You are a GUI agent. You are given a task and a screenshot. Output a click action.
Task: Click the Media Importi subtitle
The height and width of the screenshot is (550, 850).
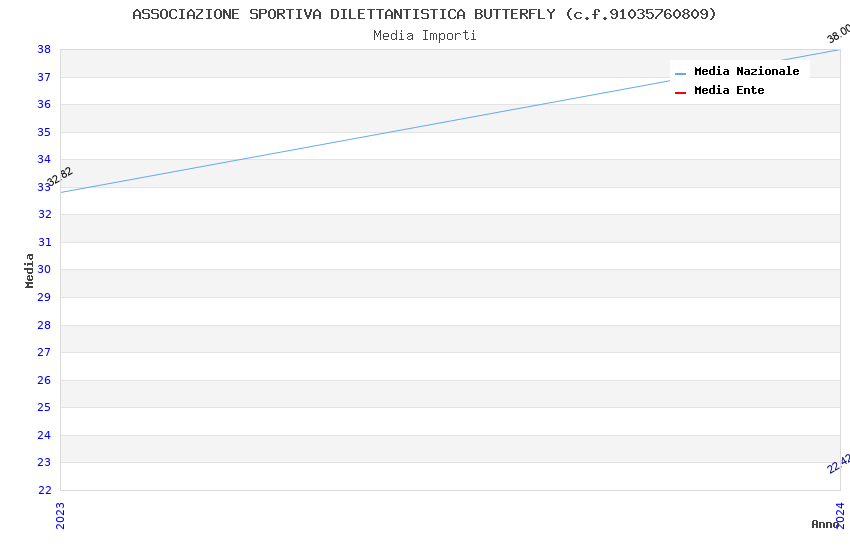424,36
